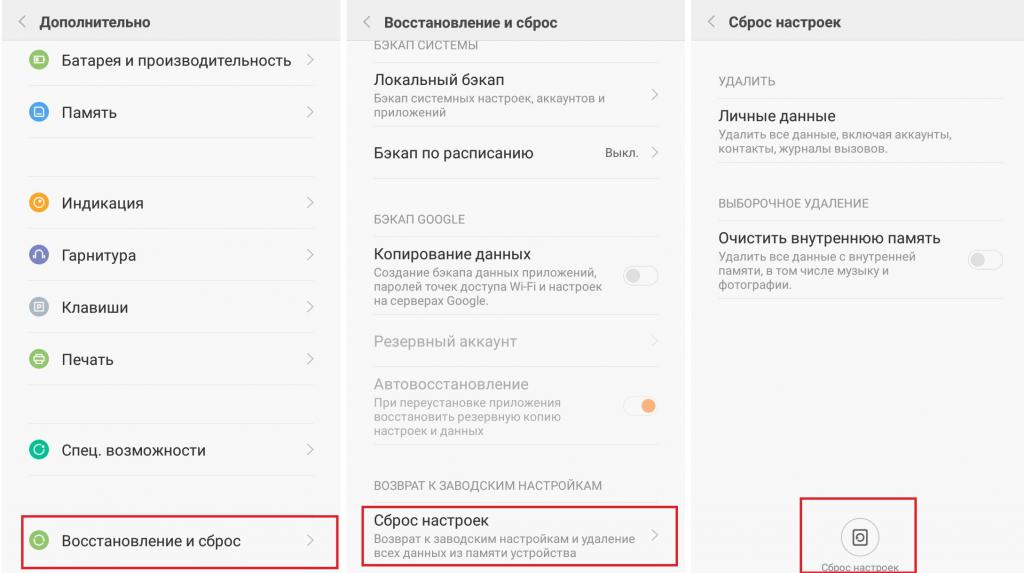Open the Резервный аккаунт setting

click(x=516, y=341)
